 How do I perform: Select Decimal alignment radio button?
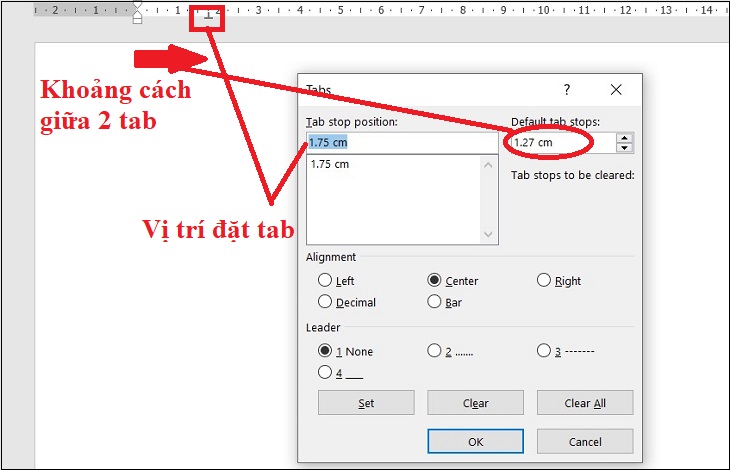325,302
